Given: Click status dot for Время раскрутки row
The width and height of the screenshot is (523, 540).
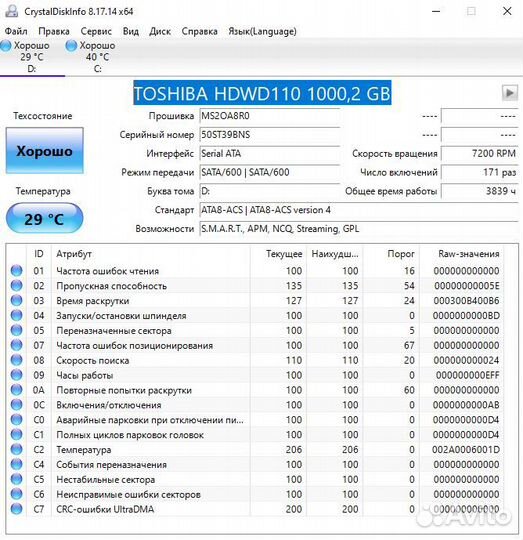Looking at the screenshot, I should coord(16,301).
